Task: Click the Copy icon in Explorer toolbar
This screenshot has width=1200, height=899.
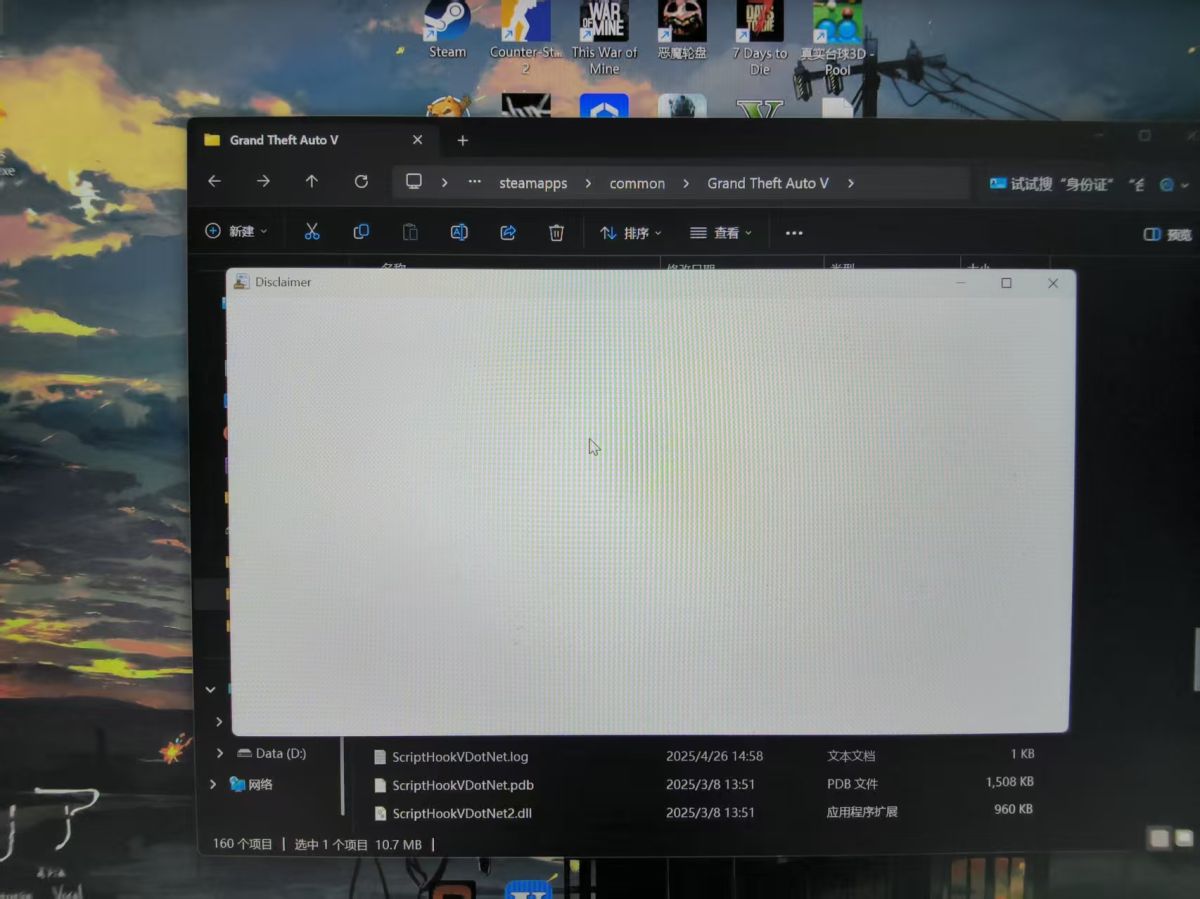Action: click(x=361, y=232)
